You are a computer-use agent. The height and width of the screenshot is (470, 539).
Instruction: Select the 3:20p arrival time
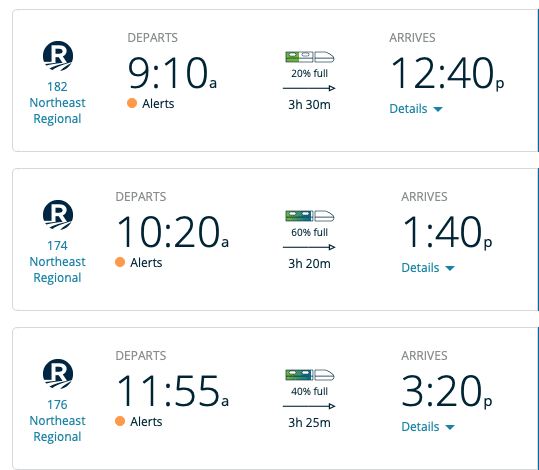[x=447, y=391]
